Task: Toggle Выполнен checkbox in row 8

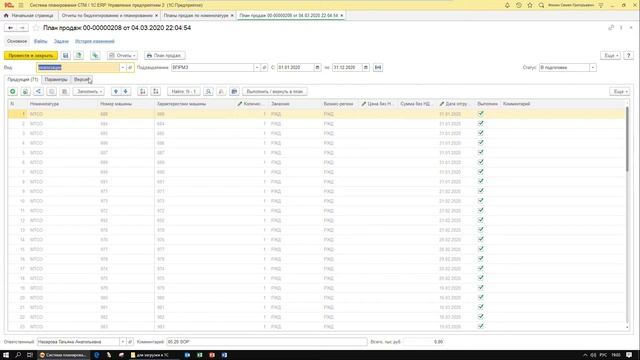Action: click(481, 181)
